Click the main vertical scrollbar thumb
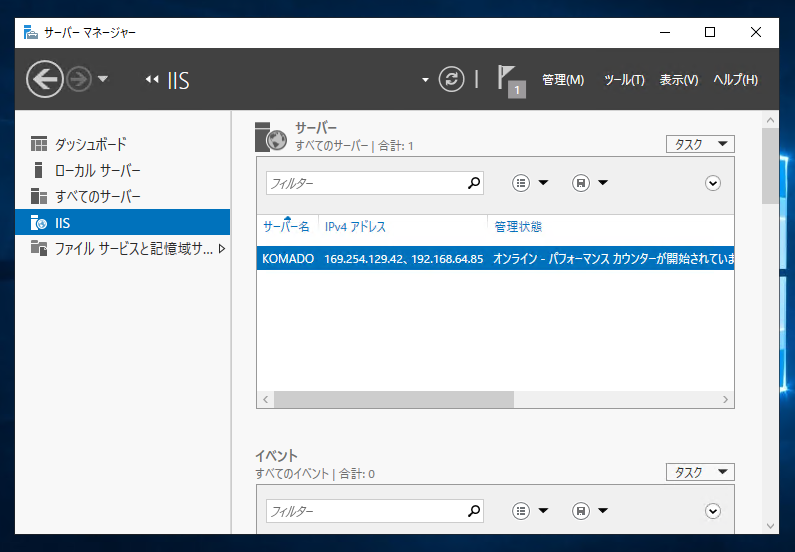This screenshot has width=795, height=552. [770, 166]
